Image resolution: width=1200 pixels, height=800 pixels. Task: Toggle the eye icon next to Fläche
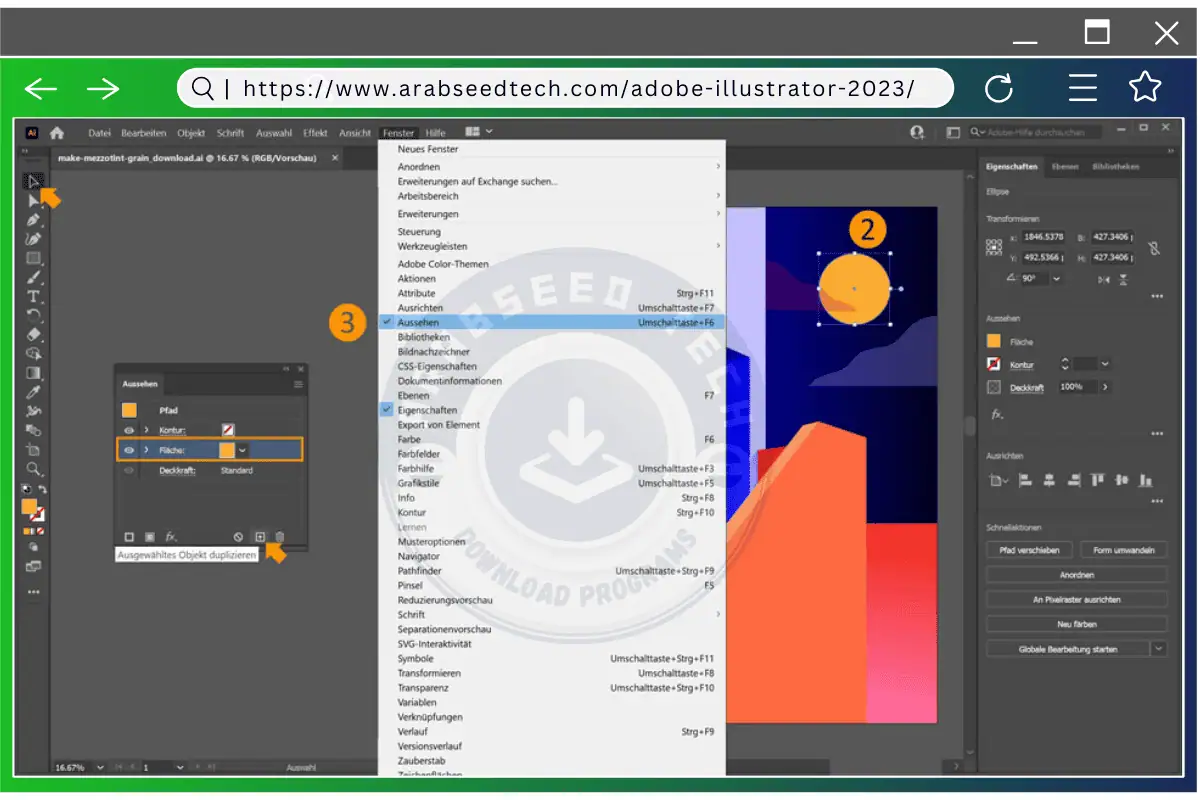pyautogui.click(x=128, y=450)
